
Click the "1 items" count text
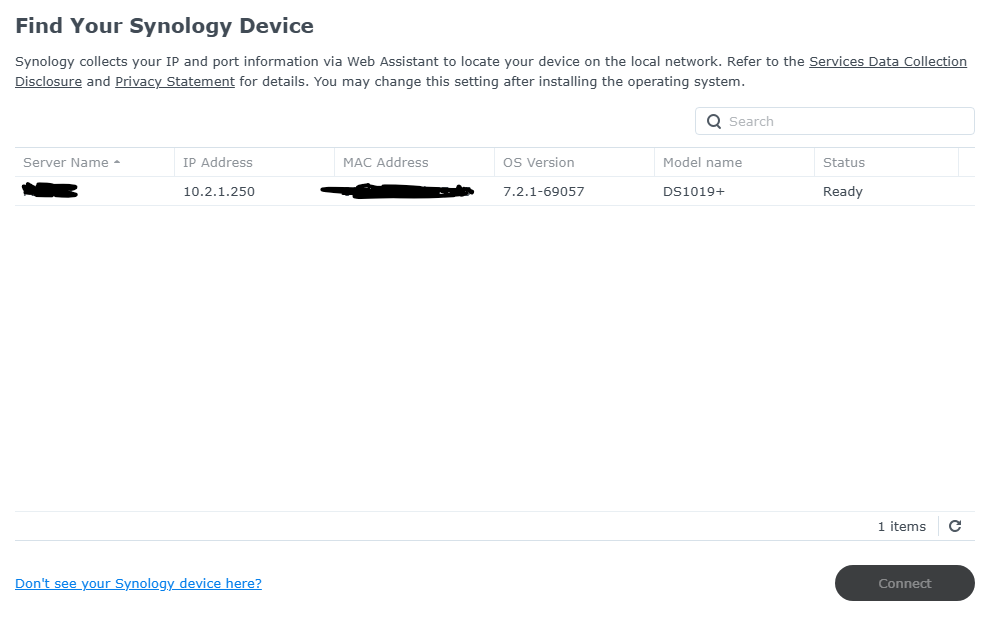tap(901, 527)
